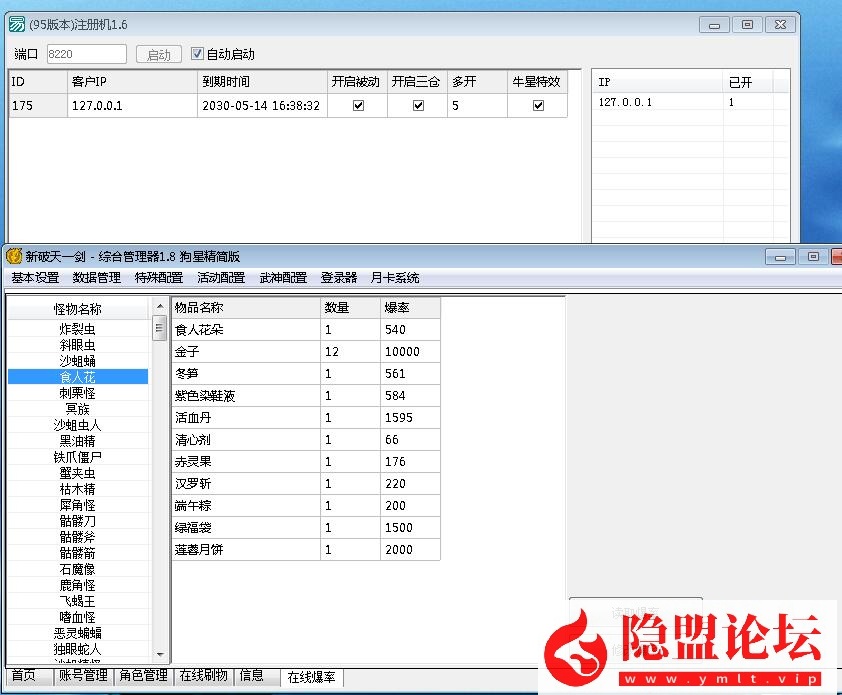Switch to the 账号管理 tab
Viewport: 842px width, 695px height.
pos(84,676)
